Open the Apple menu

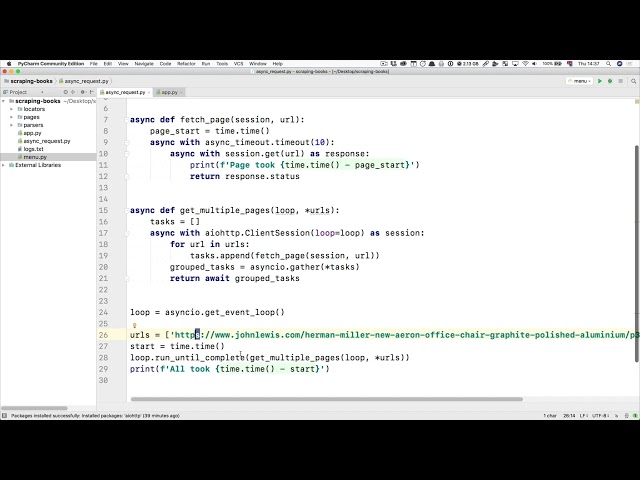[x=9, y=64]
